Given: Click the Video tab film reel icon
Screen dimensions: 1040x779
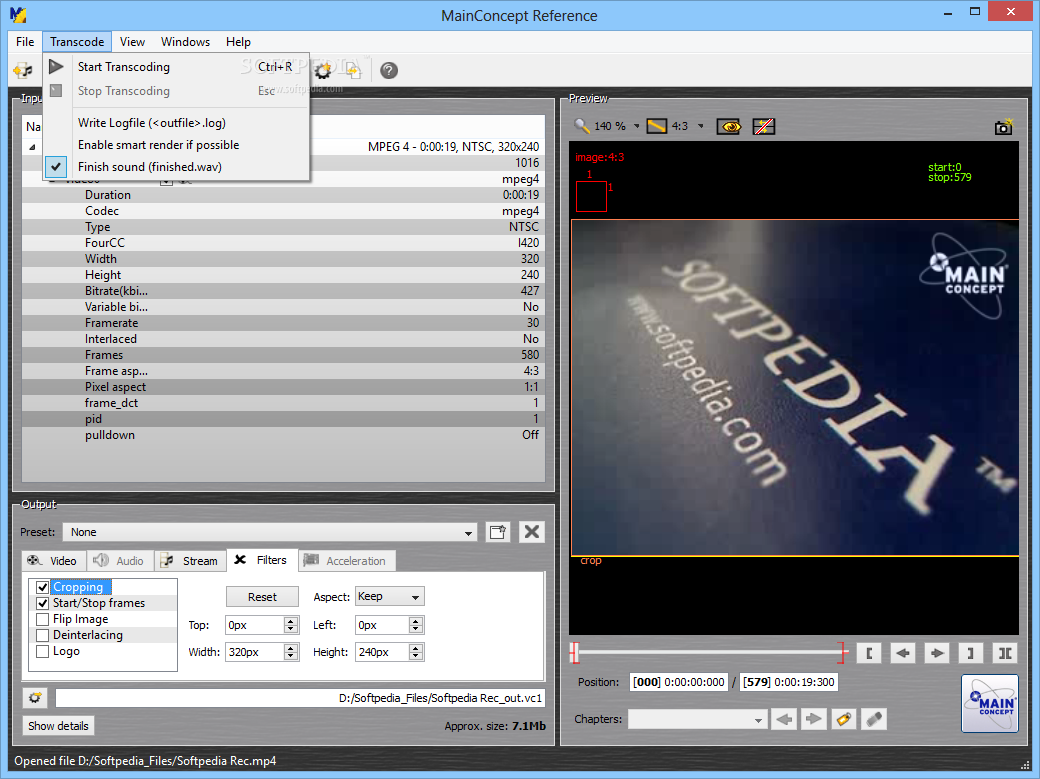Looking at the screenshot, I should [34, 561].
